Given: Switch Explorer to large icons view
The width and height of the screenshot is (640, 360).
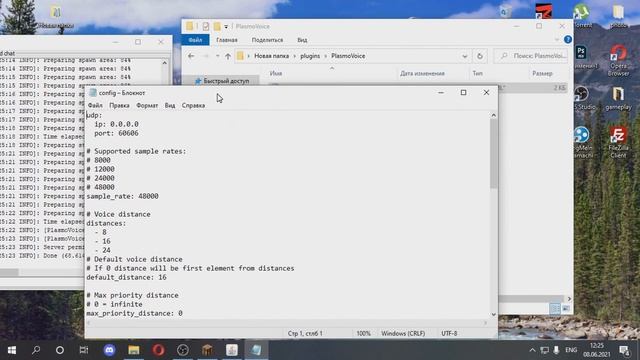Looking at the screenshot, I should click(566, 309).
